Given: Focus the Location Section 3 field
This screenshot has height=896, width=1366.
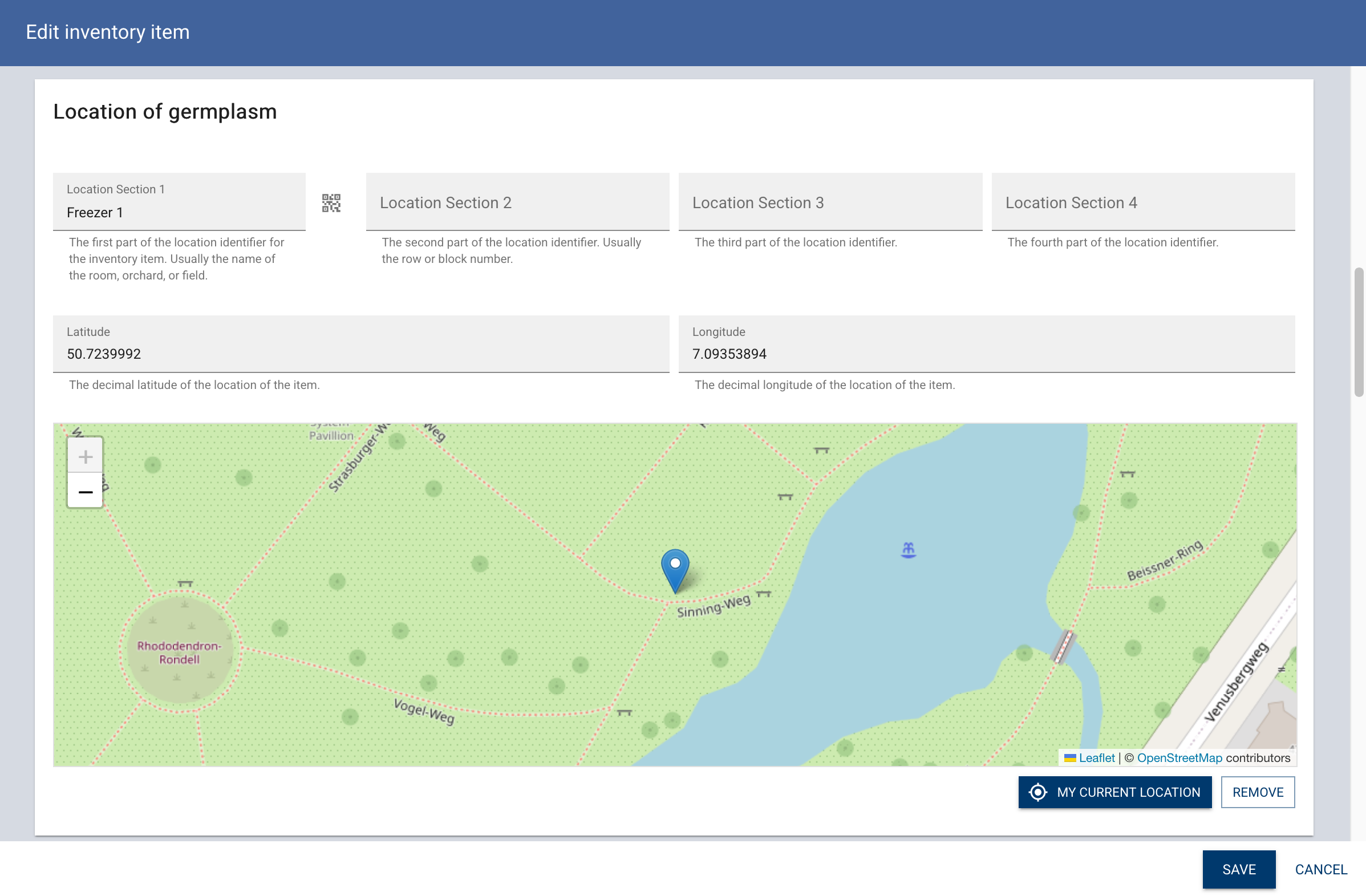Looking at the screenshot, I should click(x=830, y=202).
